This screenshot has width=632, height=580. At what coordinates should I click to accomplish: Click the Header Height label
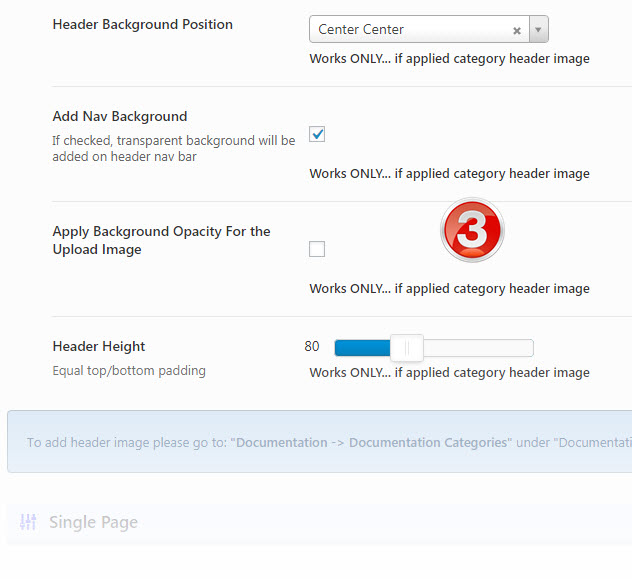point(99,346)
